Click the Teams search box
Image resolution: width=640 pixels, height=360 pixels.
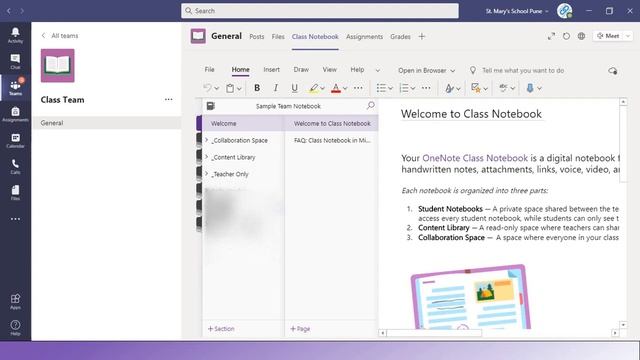(320, 11)
